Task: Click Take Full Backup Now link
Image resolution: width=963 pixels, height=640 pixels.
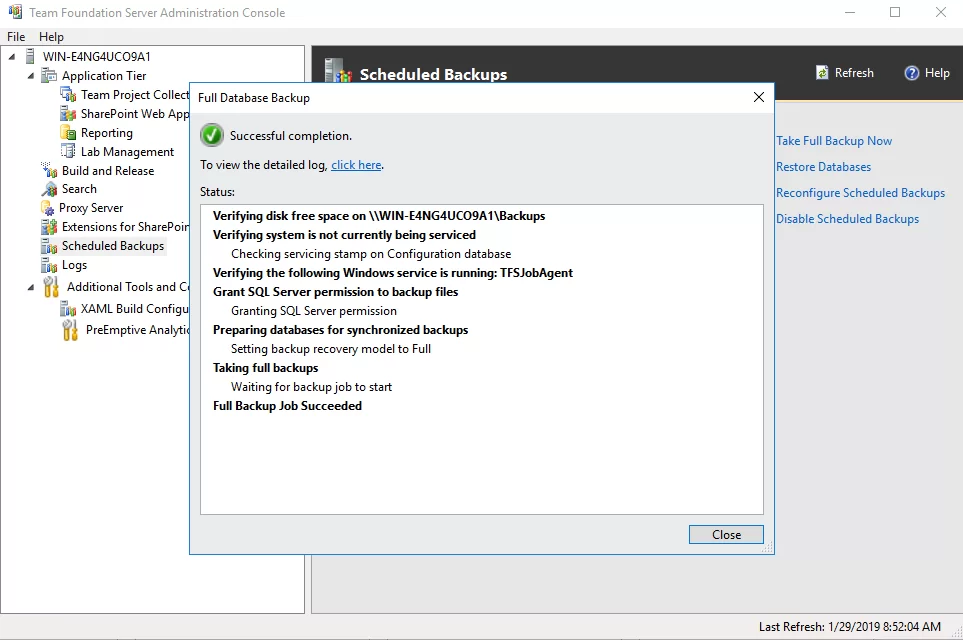Action: click(x=833, y=141)
